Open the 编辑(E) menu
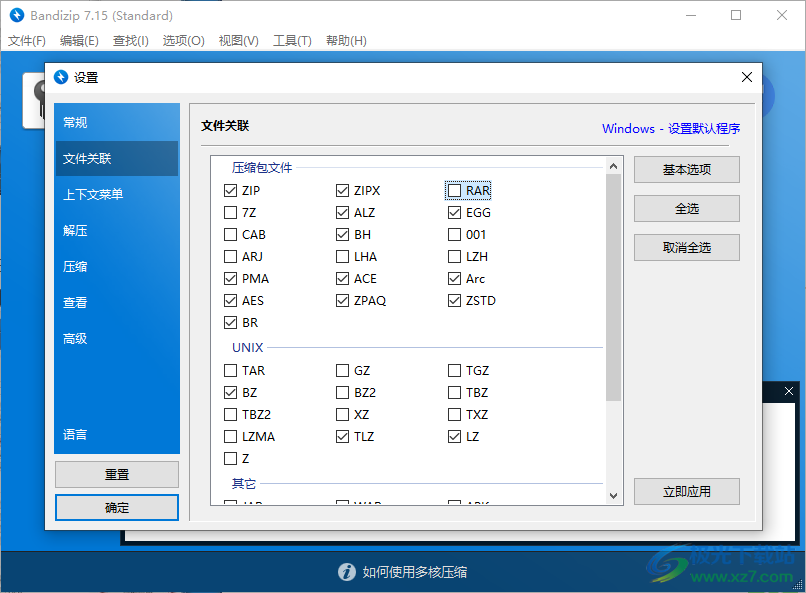 (x=79, y=41)
